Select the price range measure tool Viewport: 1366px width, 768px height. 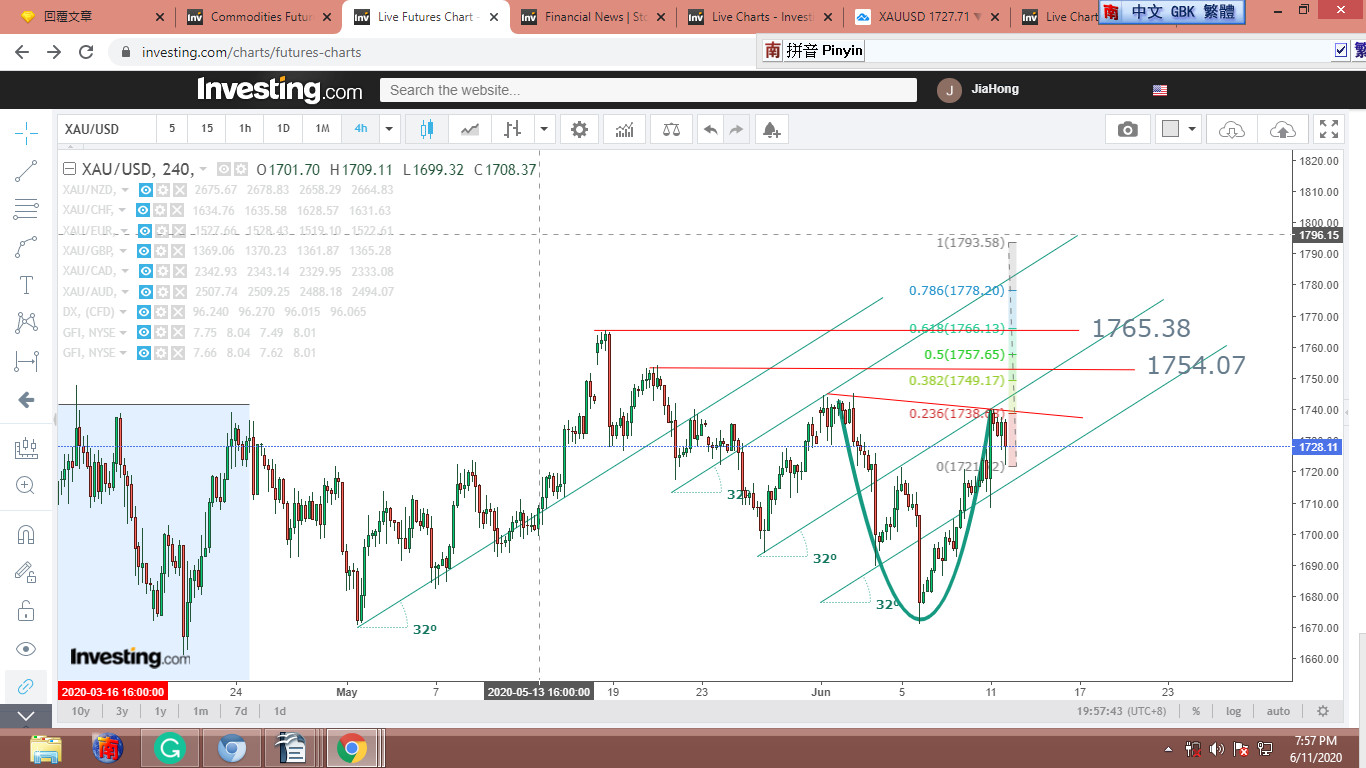click(x=26, y=361)
